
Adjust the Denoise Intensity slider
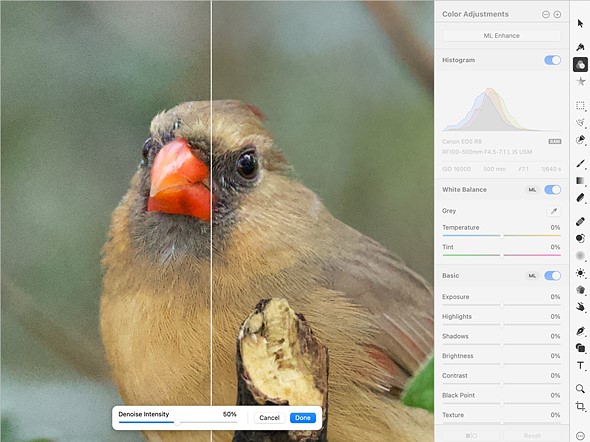click(x=178, y=422)
